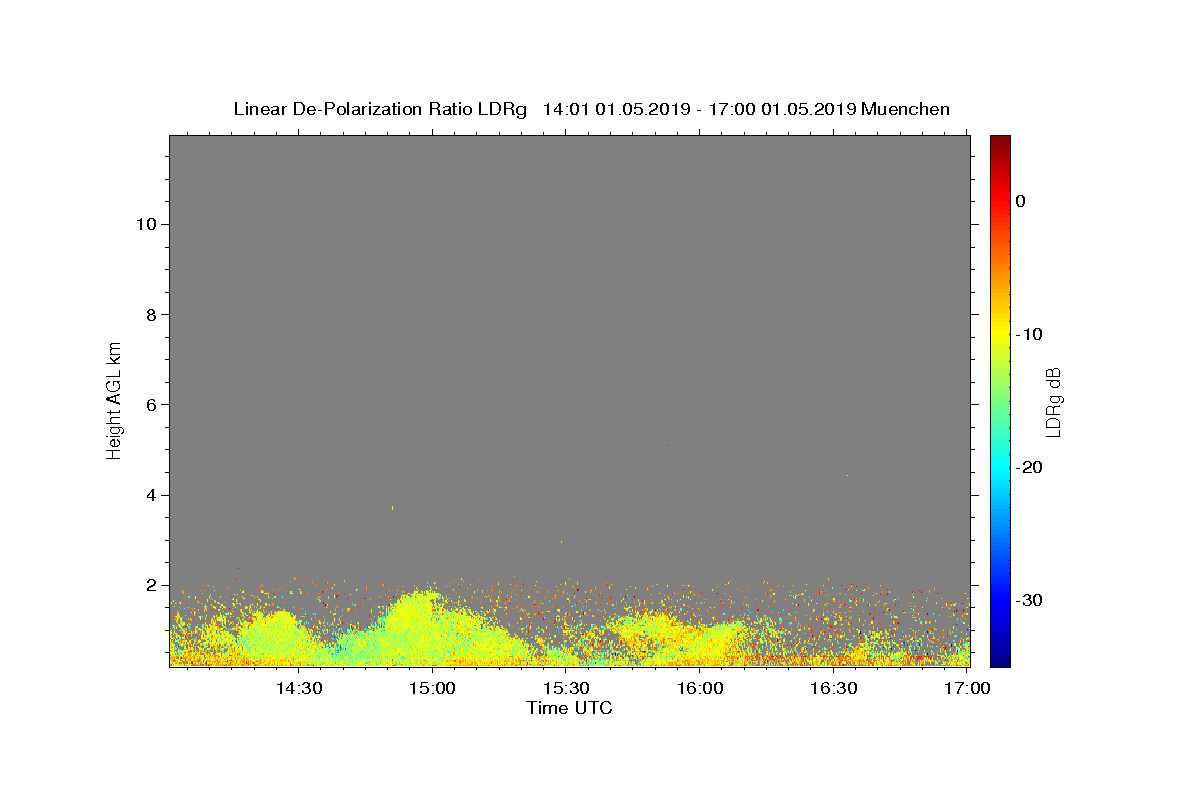
Task: Click the blue -30 dB colorbar region
Action: pos(1000,600)
